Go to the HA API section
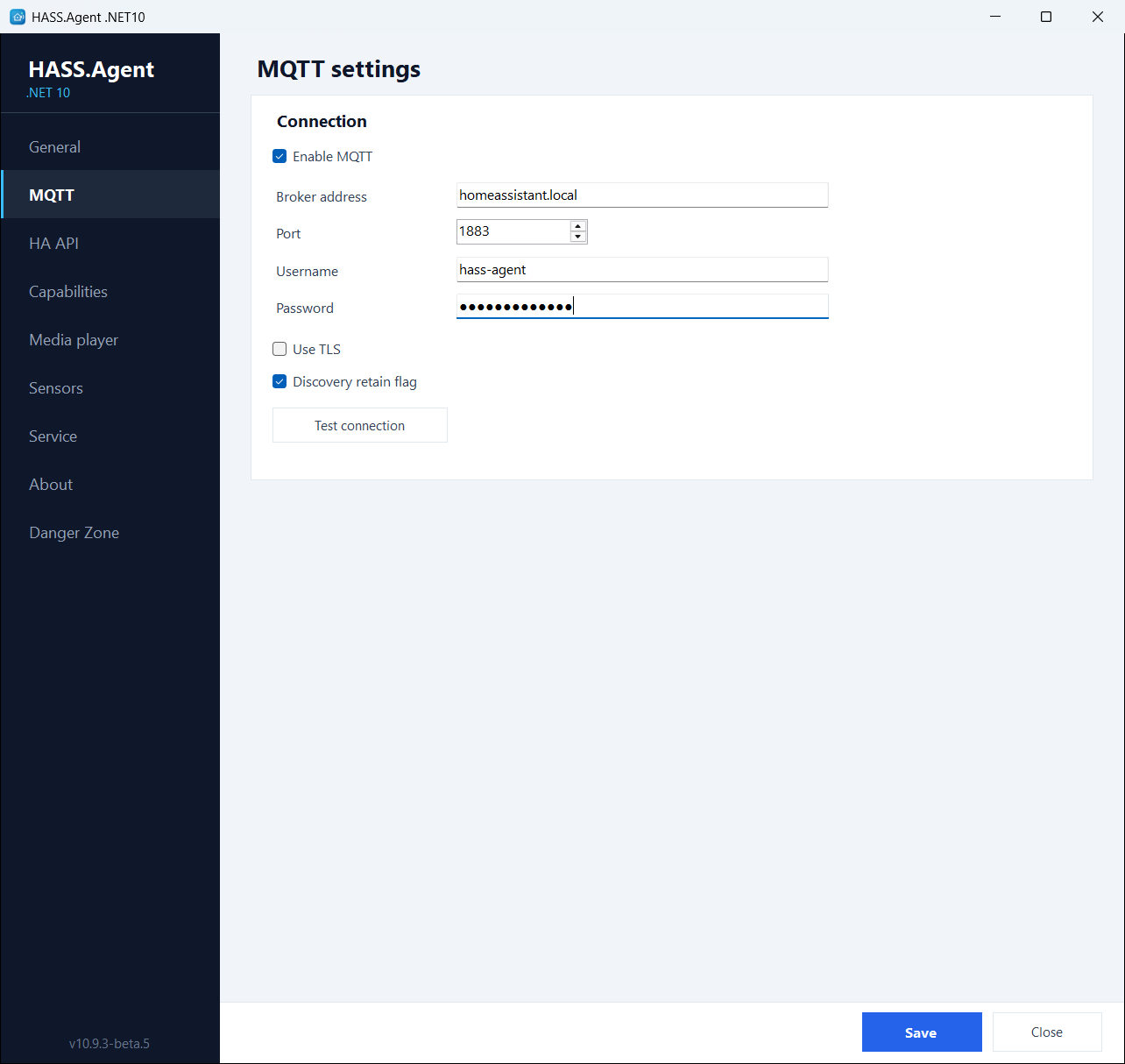Screen dimensions: 1125x1064 (110, 243)
